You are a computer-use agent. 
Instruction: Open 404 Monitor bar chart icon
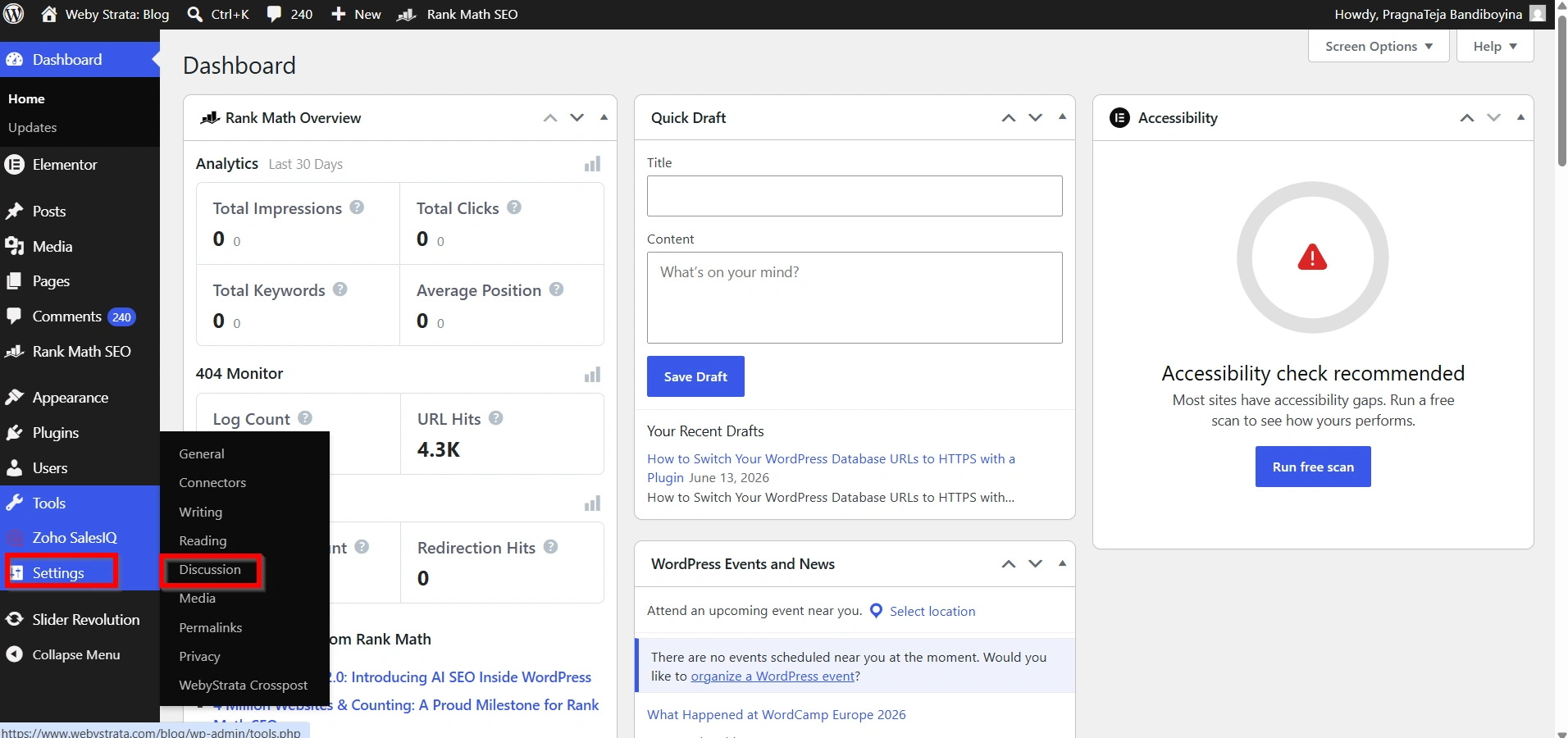coord(592,375)
